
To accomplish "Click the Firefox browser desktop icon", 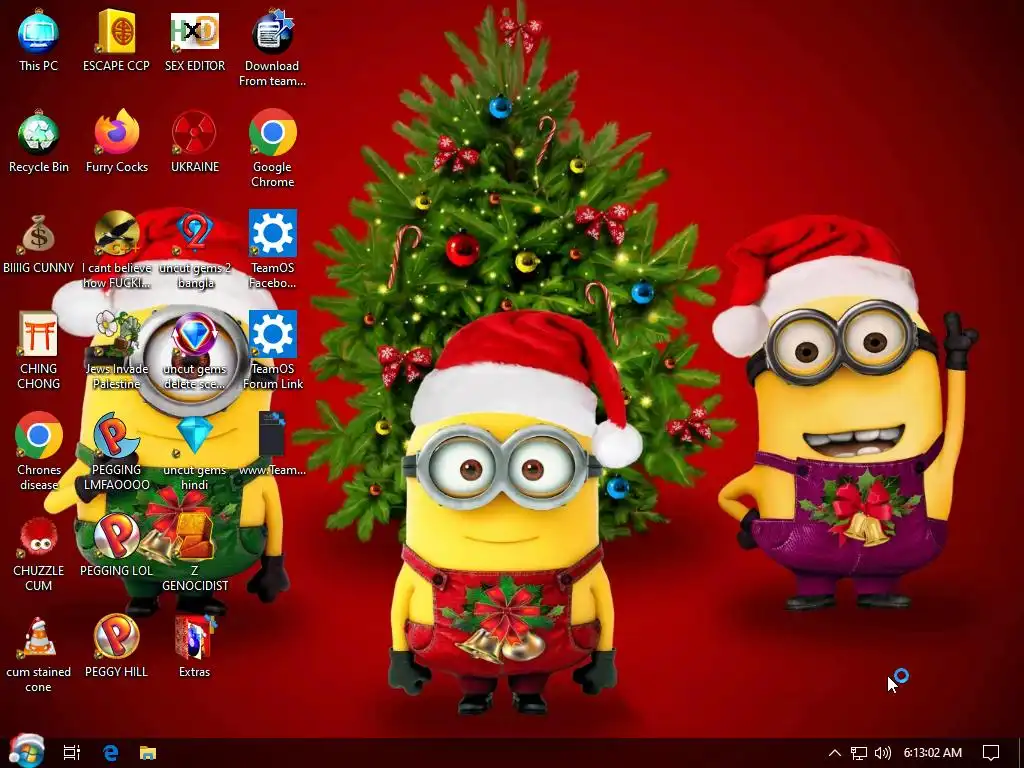I will 116,133.
